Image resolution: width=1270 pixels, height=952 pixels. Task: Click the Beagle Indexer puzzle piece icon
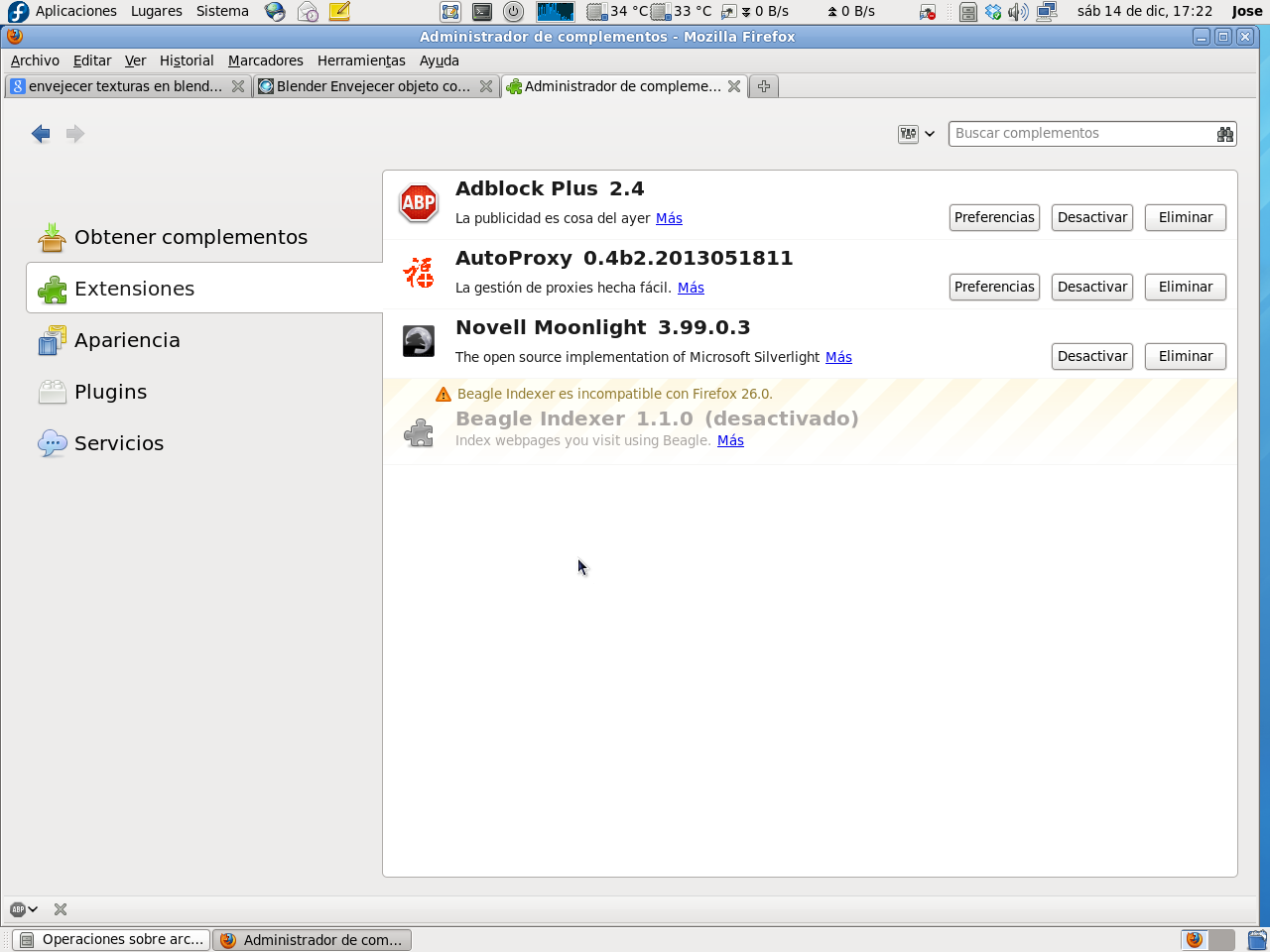pos(419,432)
